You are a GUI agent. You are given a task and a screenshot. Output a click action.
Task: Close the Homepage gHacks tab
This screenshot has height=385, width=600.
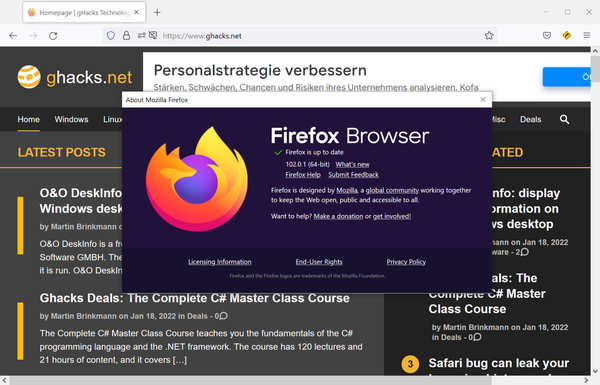pyautogui.click(x=137, y=12)
